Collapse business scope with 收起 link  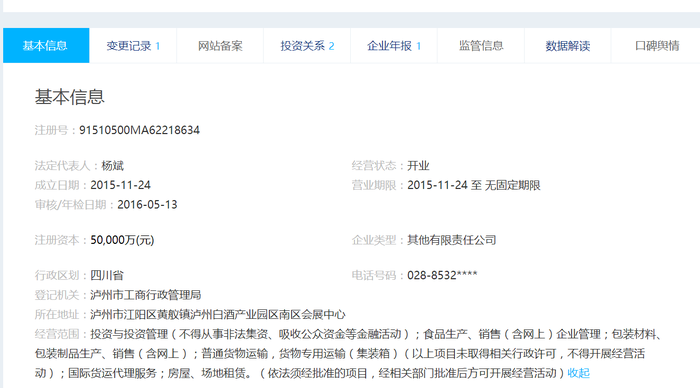[x=579, y=373]
